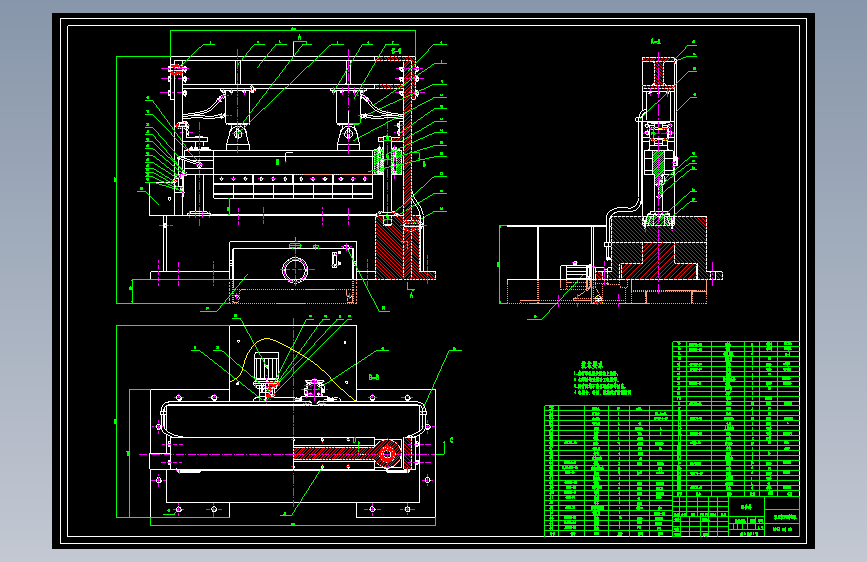Pick the red bolt at the top-left of the front-view frame
The image size is (867, 562).
pos(176,69)
